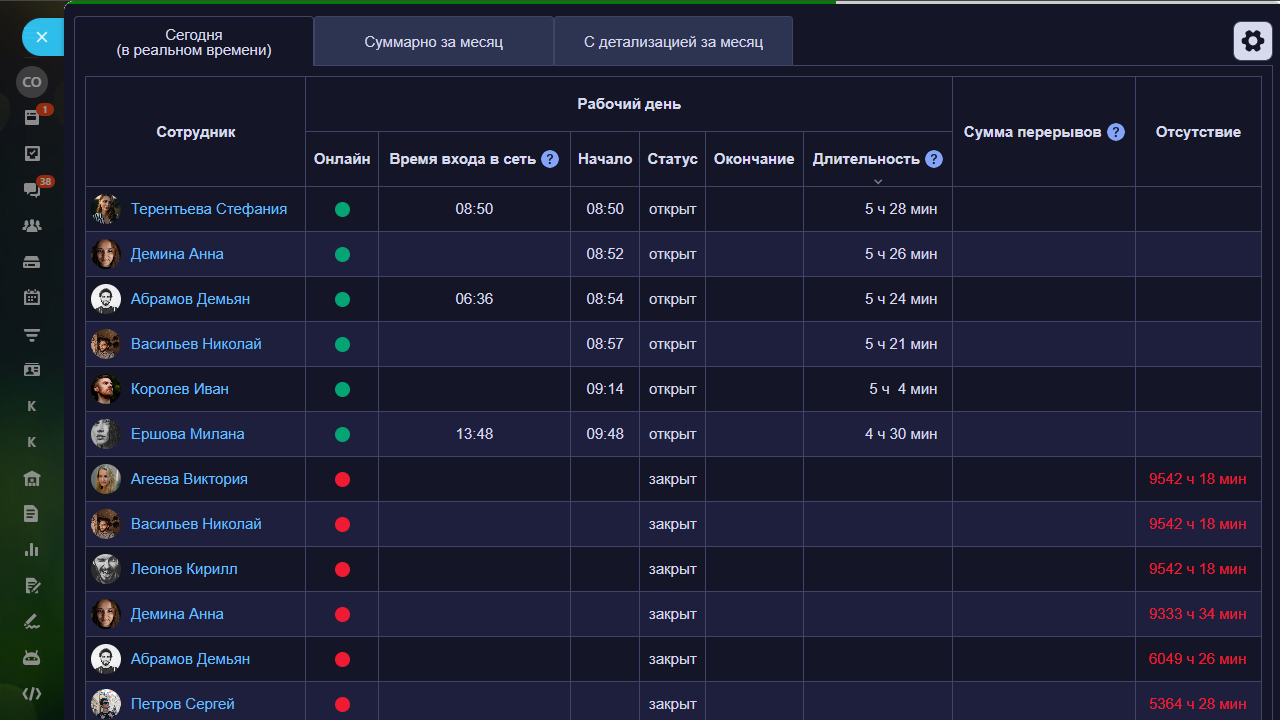The height and width of the screenshot is (720, 1280).
Task: Open Терентьева Стефания employee profile link
Action: coord(208,209)
